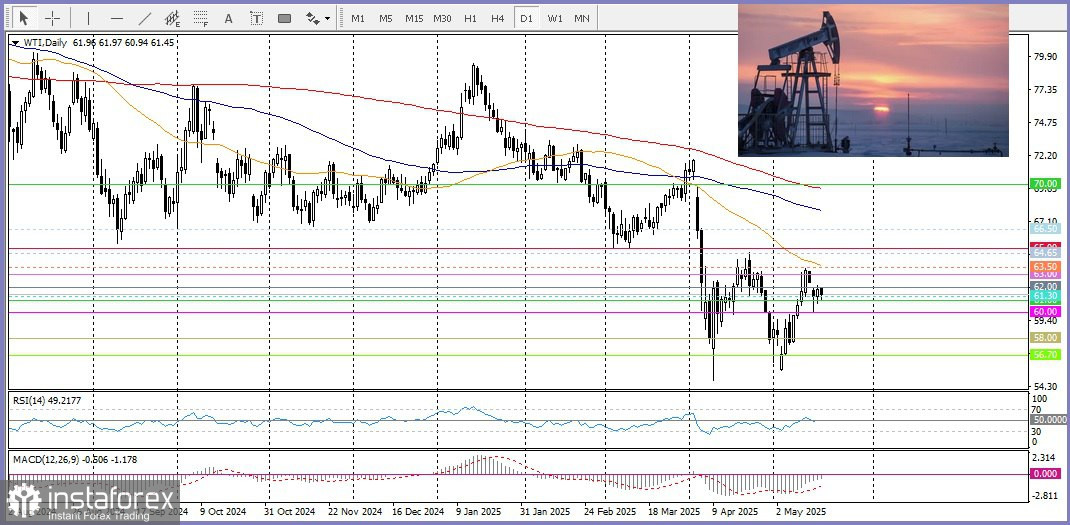Click the '16 Dec 2024' date label
Viewport: 1070px width, 525px height.
[x=418, y=511]
